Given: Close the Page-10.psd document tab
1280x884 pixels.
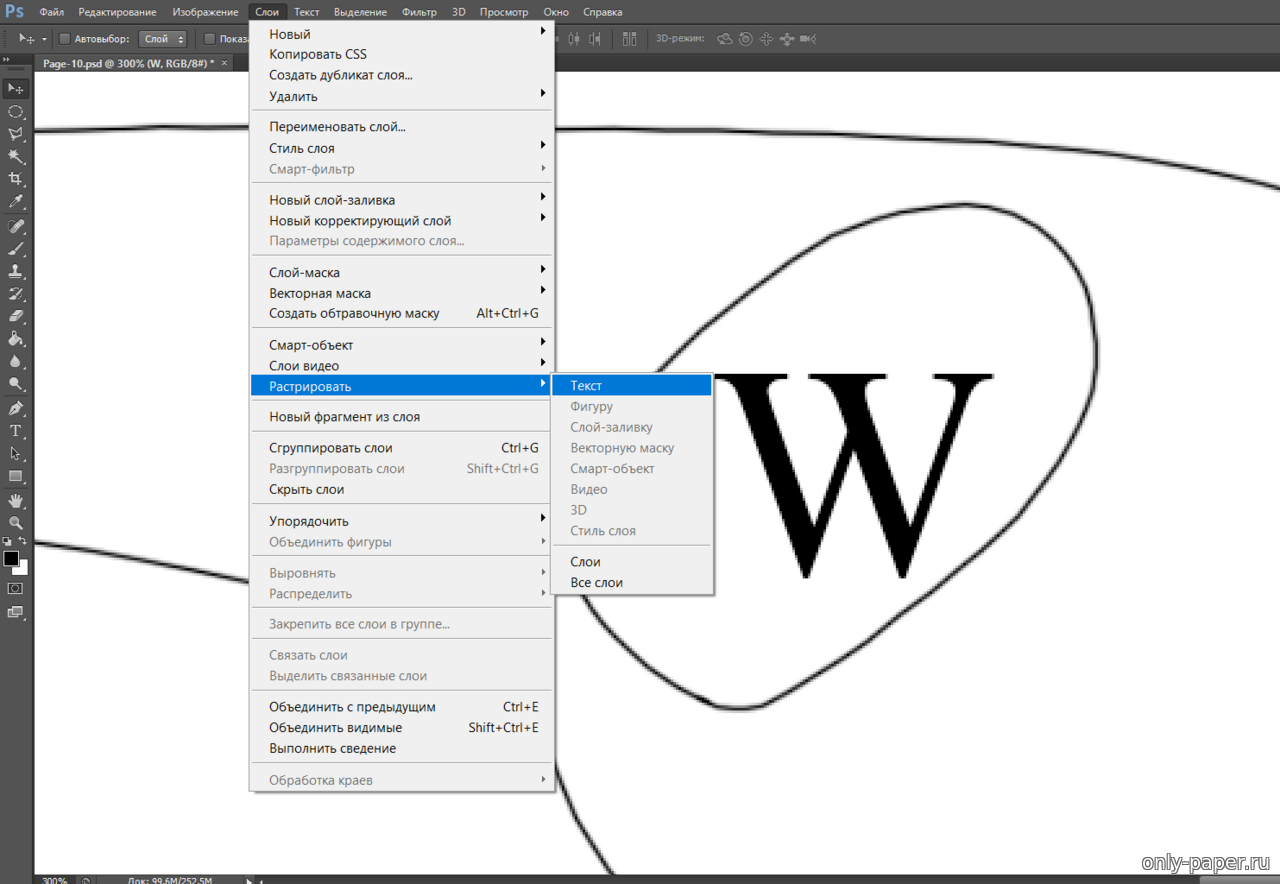Looking at the screenshot, I should 225,63.
